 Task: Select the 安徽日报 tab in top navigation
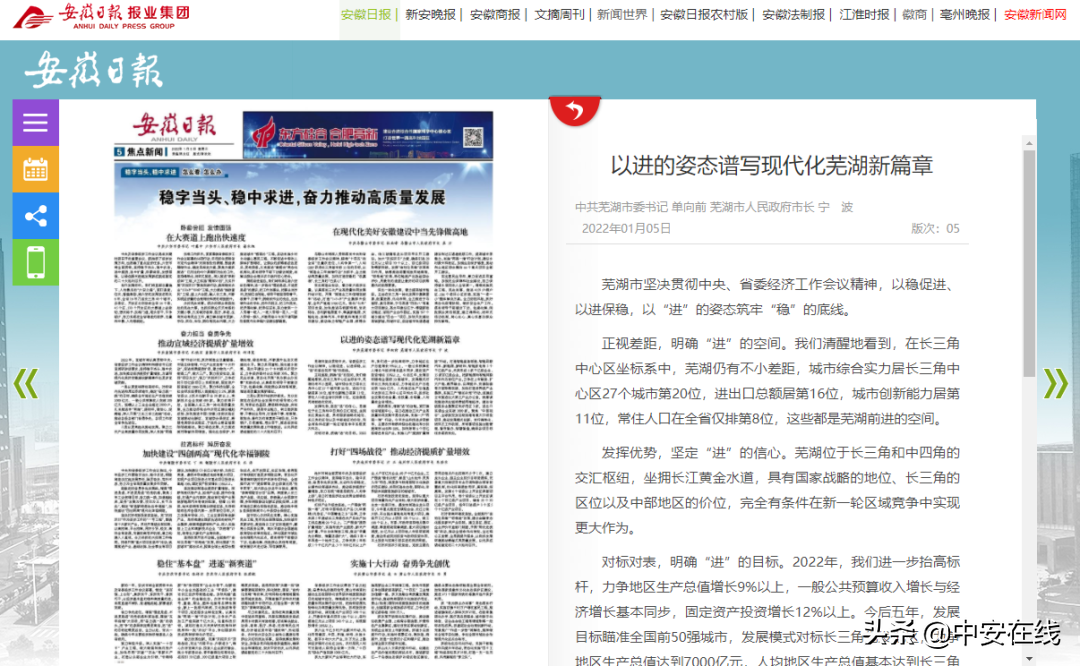click(x=366, y=14)
